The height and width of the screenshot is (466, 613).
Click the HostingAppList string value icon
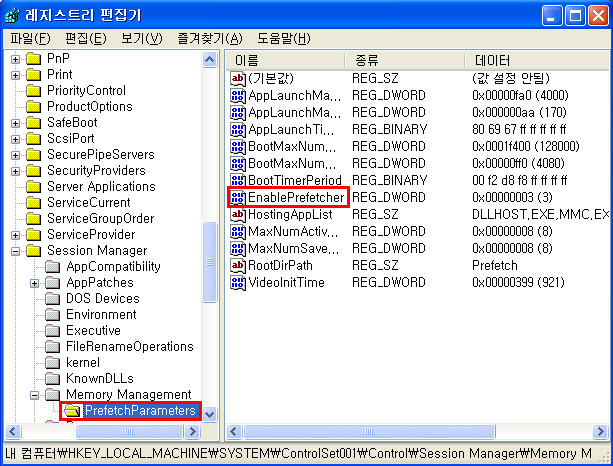point(238,215)
